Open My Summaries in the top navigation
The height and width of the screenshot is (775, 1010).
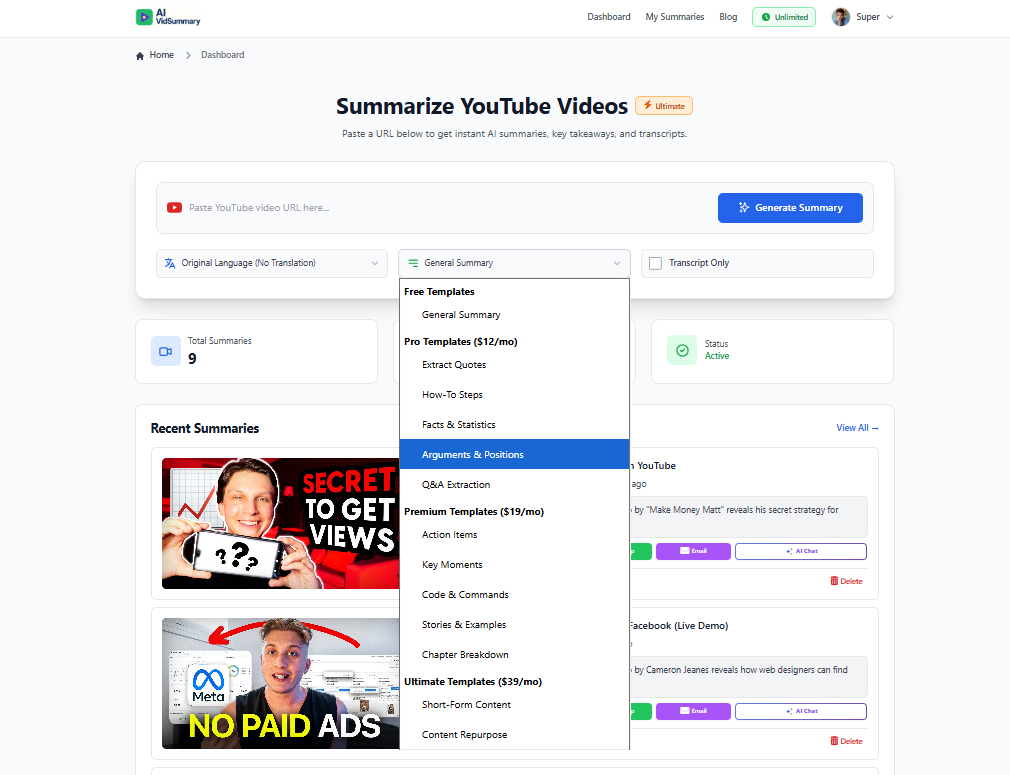click(674, 17)
